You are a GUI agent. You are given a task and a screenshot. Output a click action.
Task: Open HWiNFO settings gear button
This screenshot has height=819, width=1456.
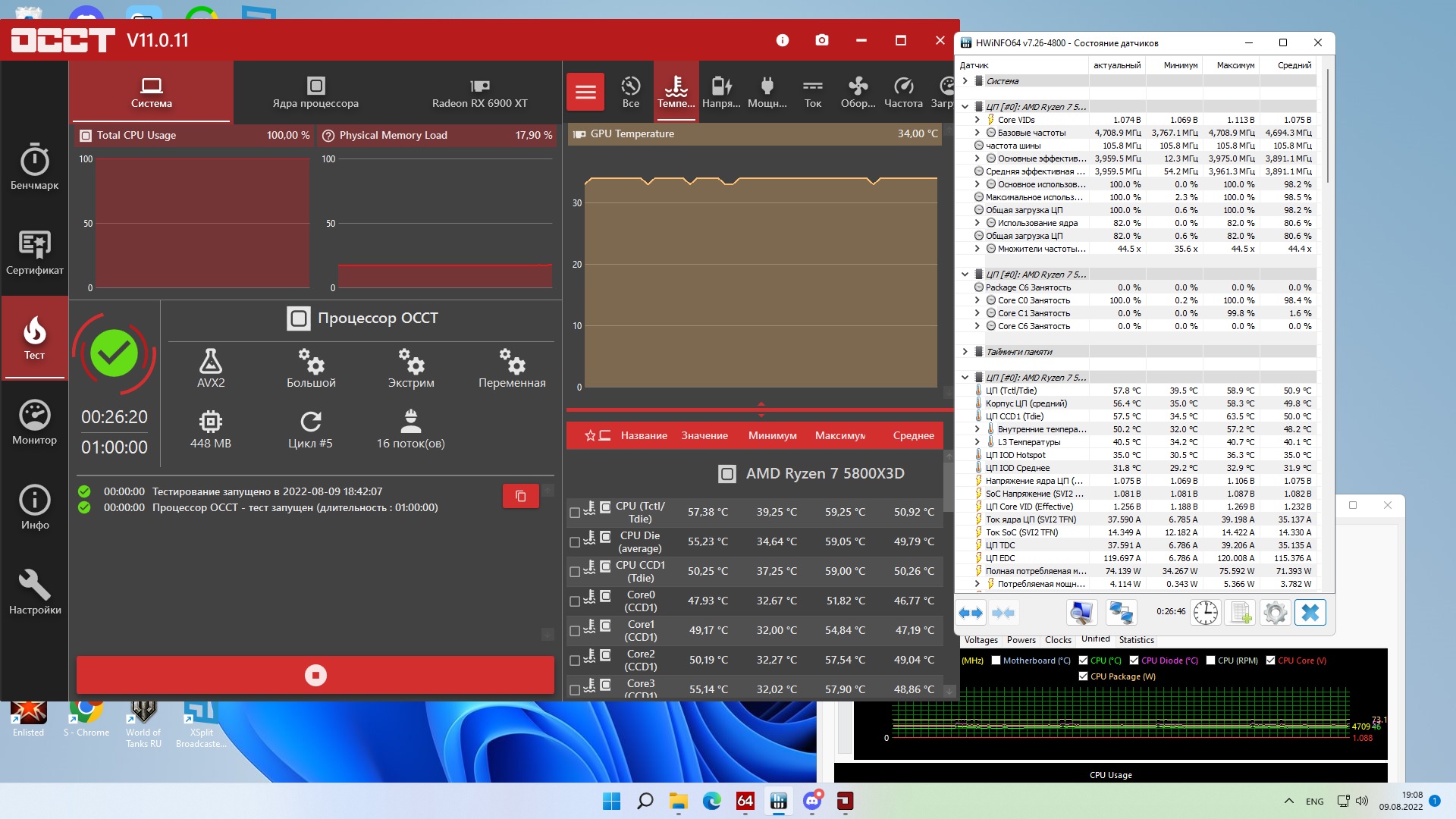pos(1275,612)
